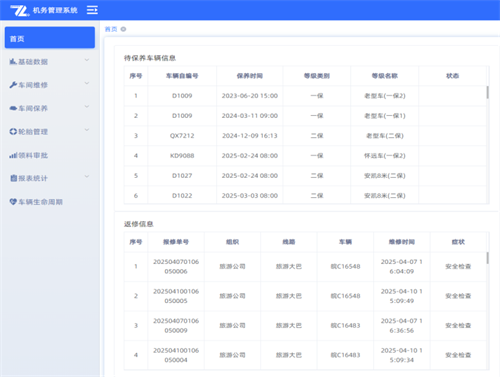Click the 怀远车(一保2) grade name cell
This screenshot has width=500, height=377.
pyautogui.click(x=385, y=156)
